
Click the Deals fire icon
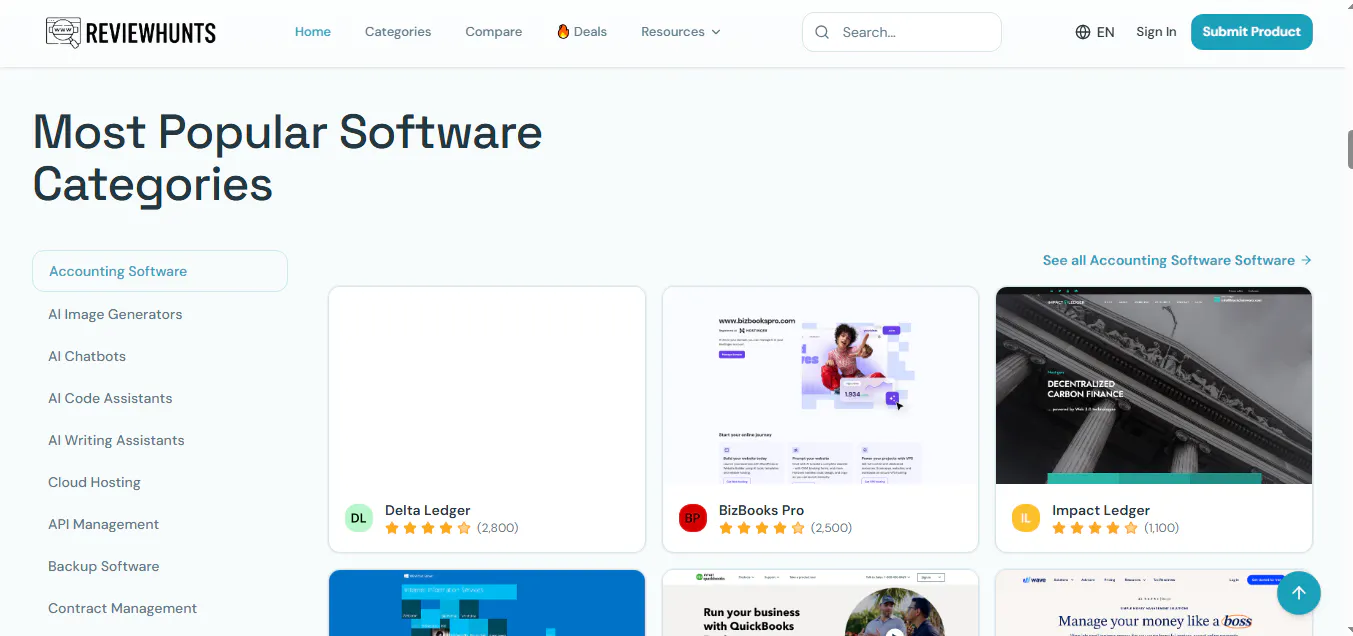pyautogui.click(x=563, y=31)
